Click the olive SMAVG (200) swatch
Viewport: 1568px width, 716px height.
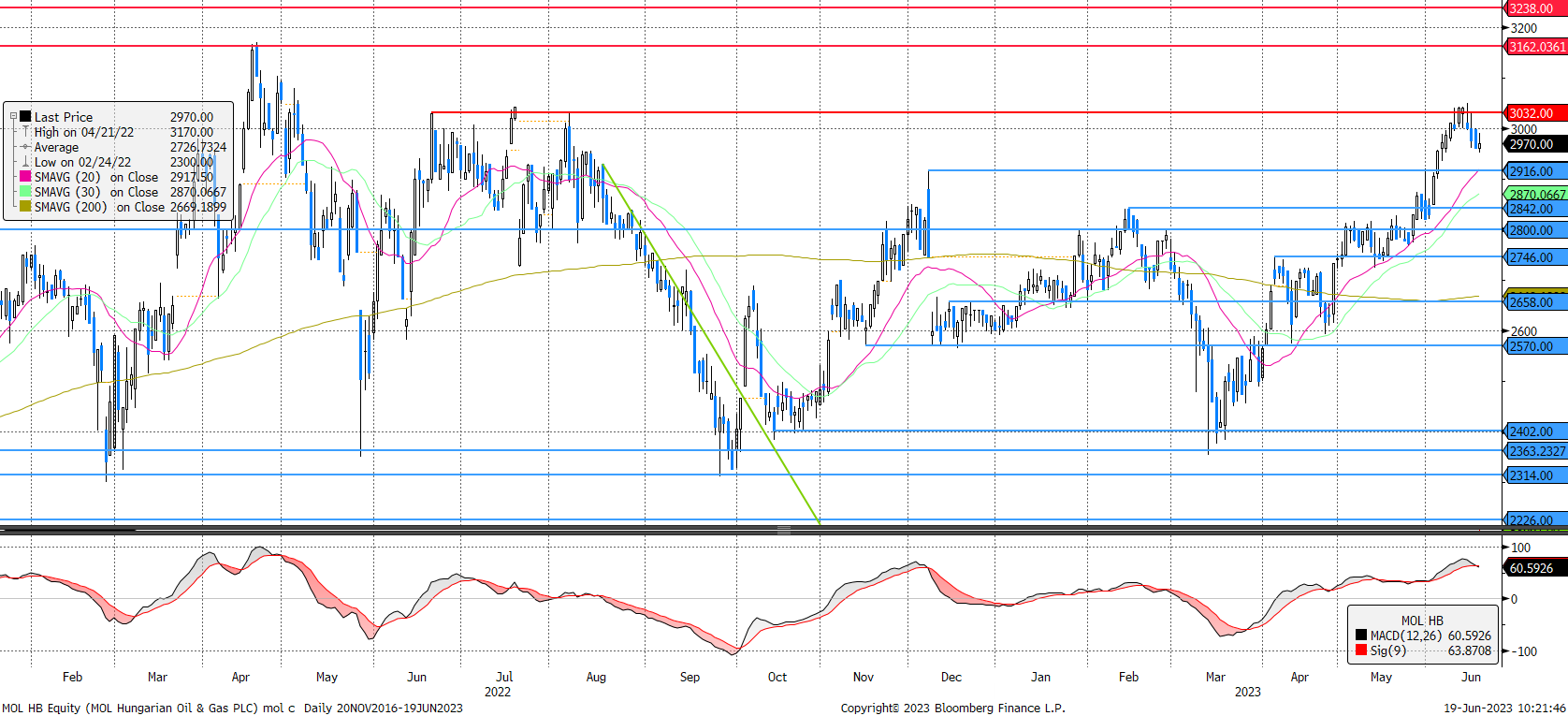click(x=25, y=207)
